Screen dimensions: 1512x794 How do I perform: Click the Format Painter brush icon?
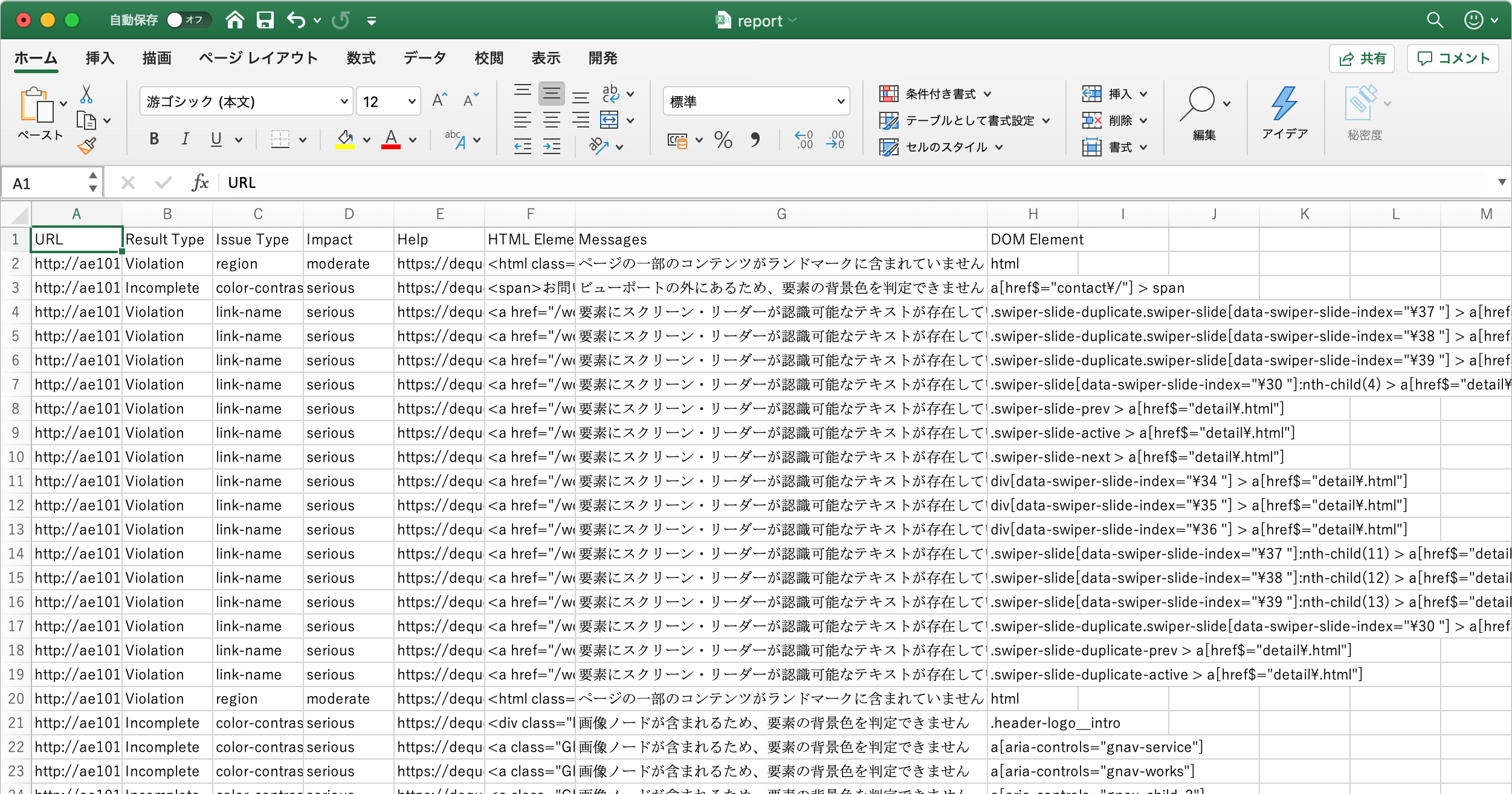pos(86,146)
